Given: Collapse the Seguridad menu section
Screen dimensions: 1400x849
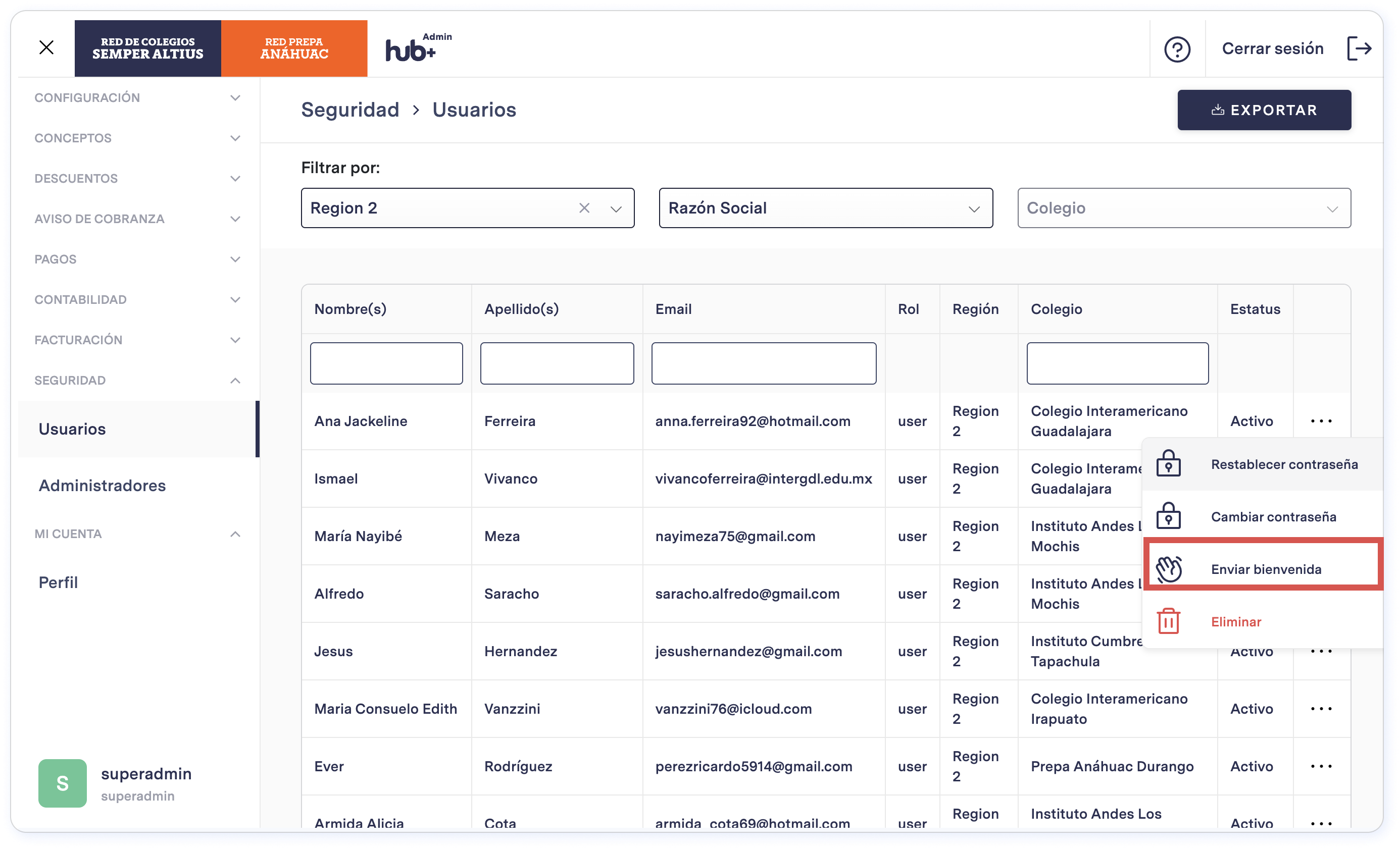Looking at the screenshot, I should pos(138,380).
